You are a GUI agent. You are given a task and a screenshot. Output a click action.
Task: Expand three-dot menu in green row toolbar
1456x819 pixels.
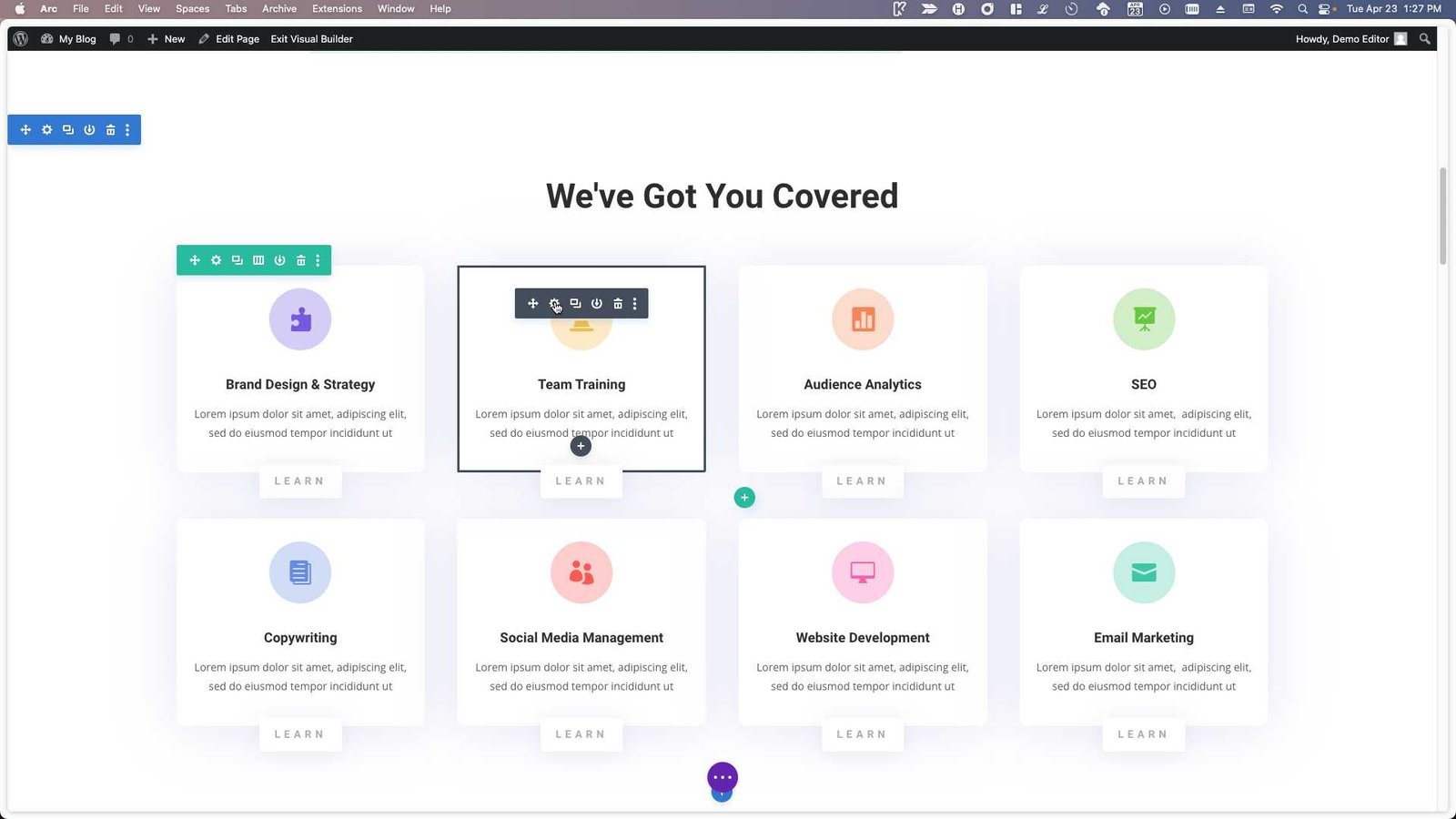point(318,260)
